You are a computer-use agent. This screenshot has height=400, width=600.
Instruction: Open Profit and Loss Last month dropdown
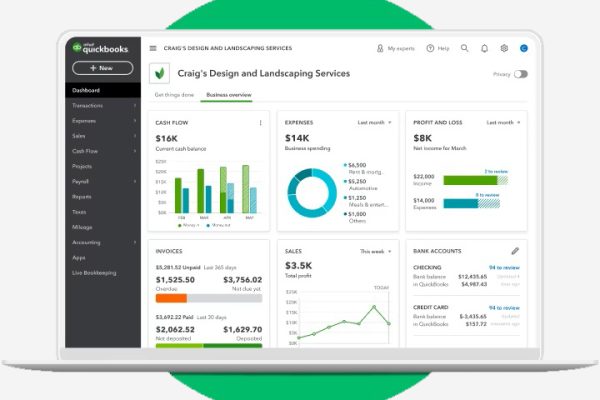[x=504, y=123]
